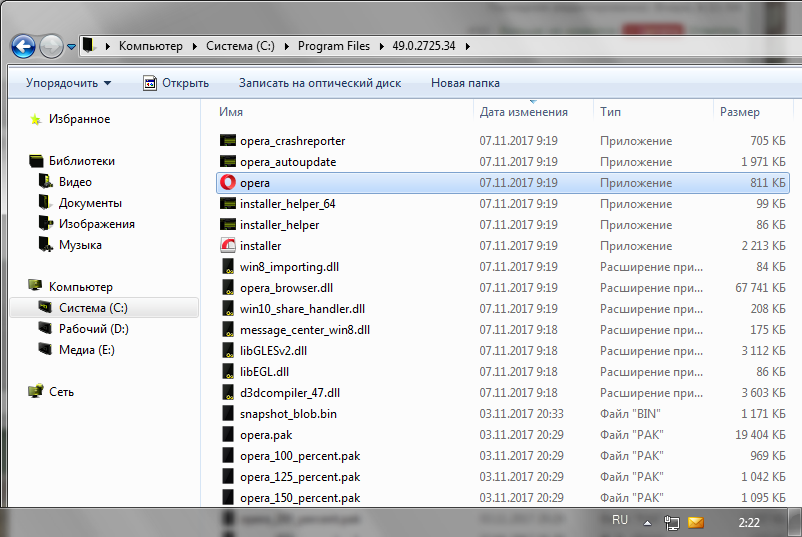Open the Упорядочить dropdown menu
802x537 pixels.
[68, 83]
